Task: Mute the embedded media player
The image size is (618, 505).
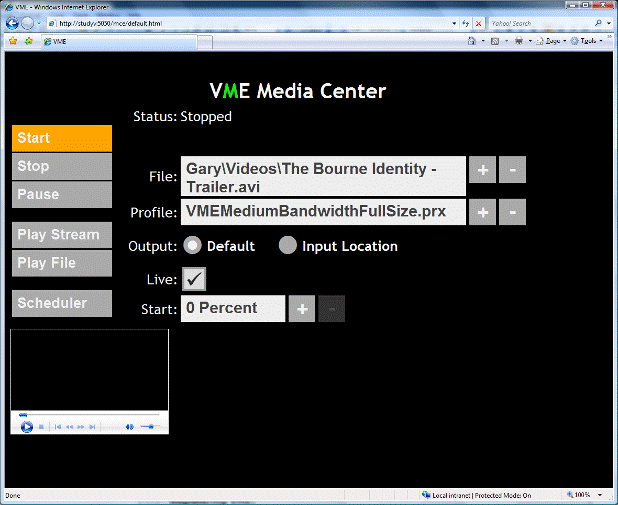Action: pos(130,427)
